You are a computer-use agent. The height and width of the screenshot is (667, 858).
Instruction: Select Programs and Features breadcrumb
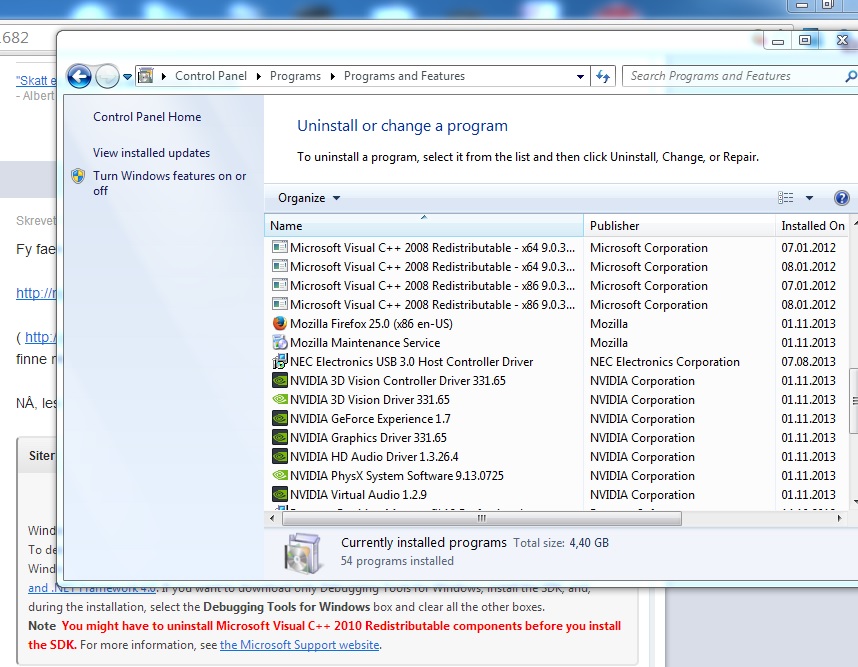[404, 76]
